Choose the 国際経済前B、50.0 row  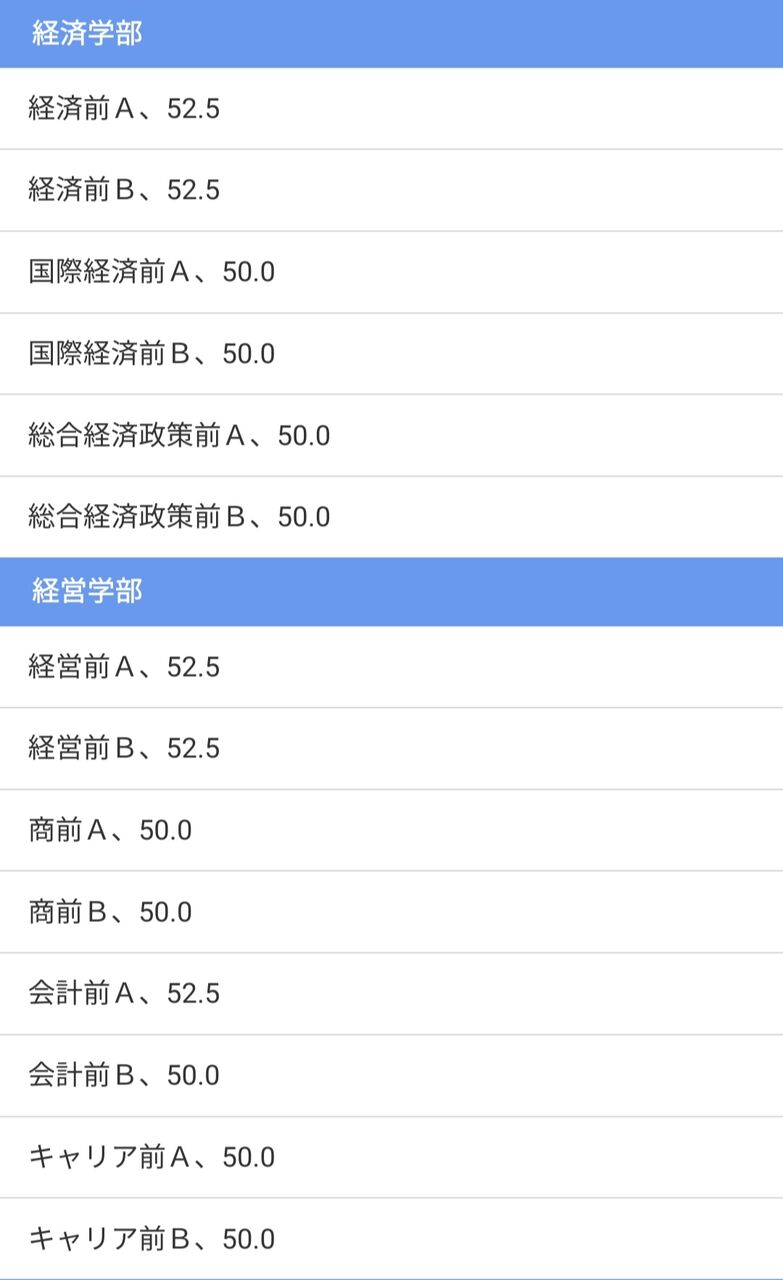point(391,354)
